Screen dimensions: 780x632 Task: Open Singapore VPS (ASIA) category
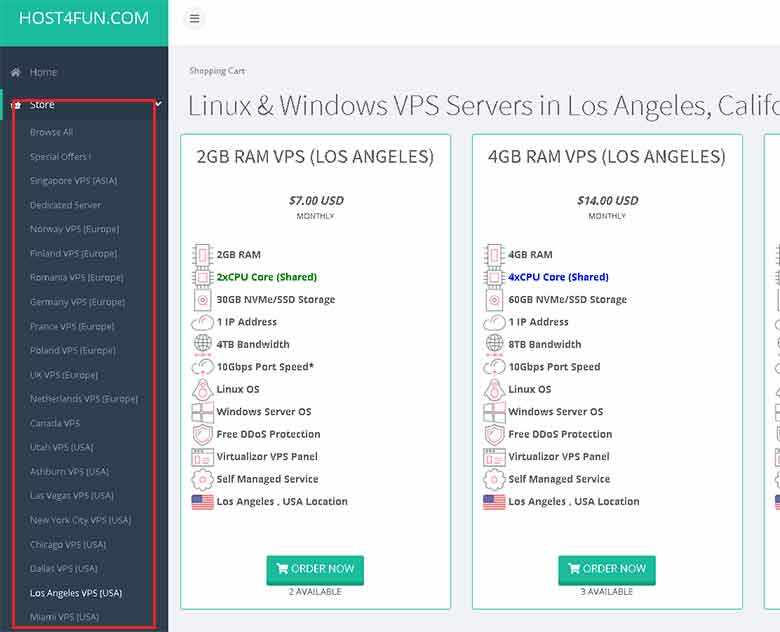coord(74,180)
